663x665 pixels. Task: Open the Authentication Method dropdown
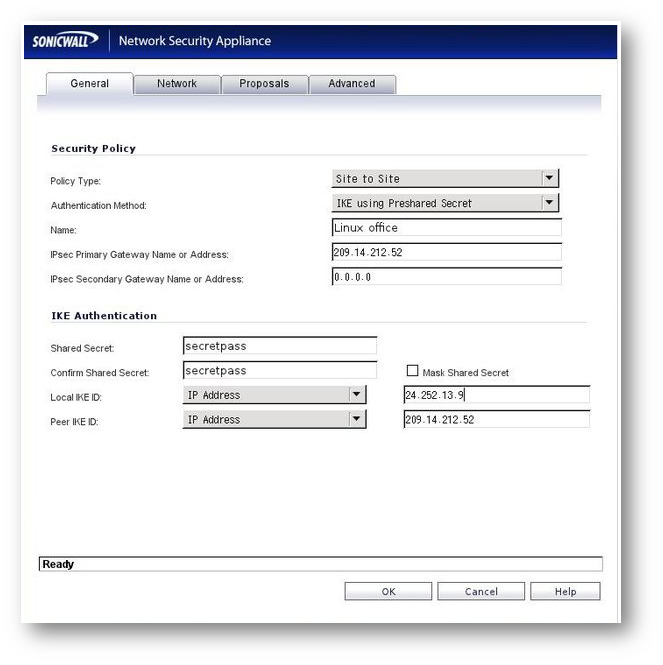tap(445, 203)
